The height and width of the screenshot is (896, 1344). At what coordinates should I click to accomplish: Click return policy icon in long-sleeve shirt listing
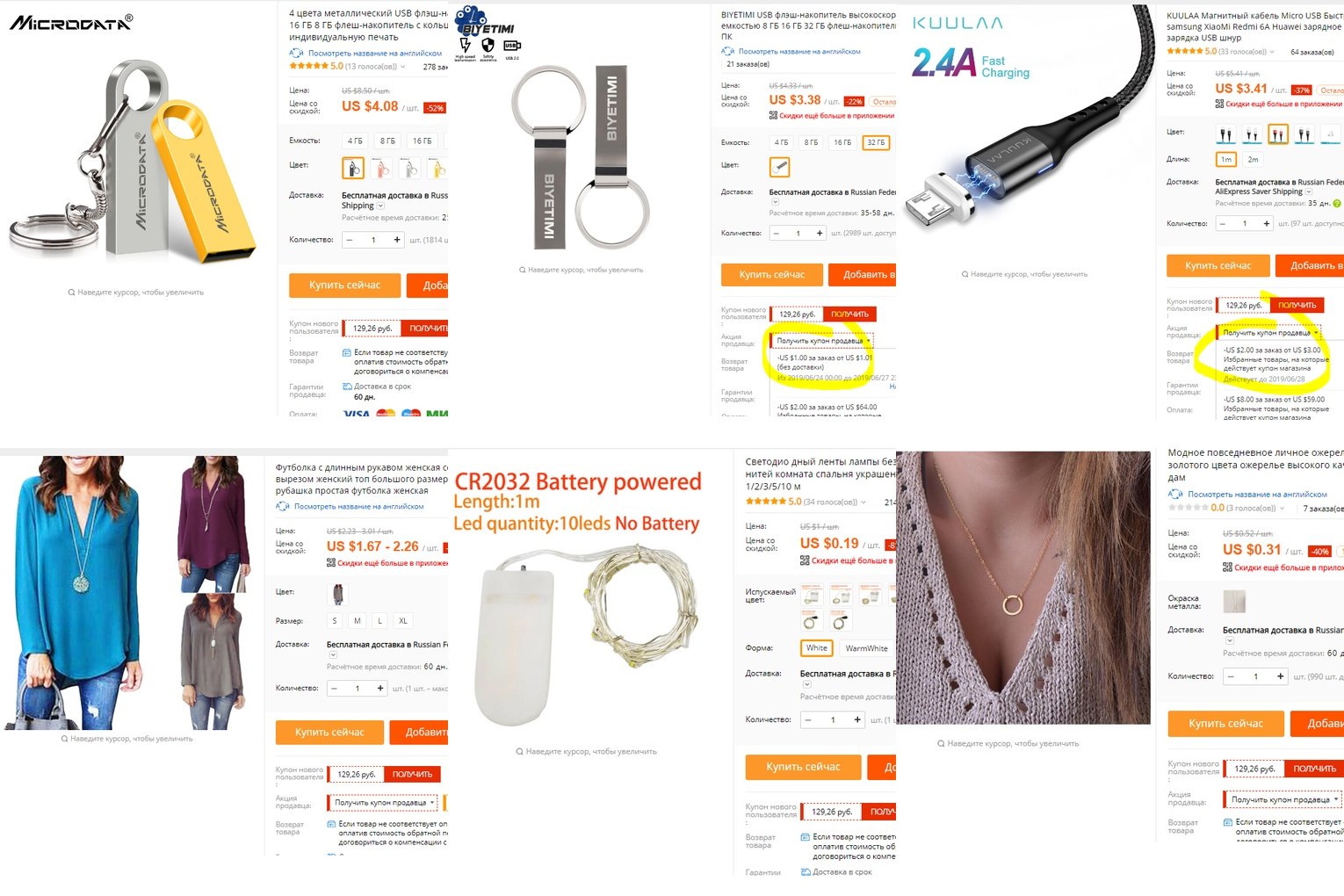coord(331,824)
